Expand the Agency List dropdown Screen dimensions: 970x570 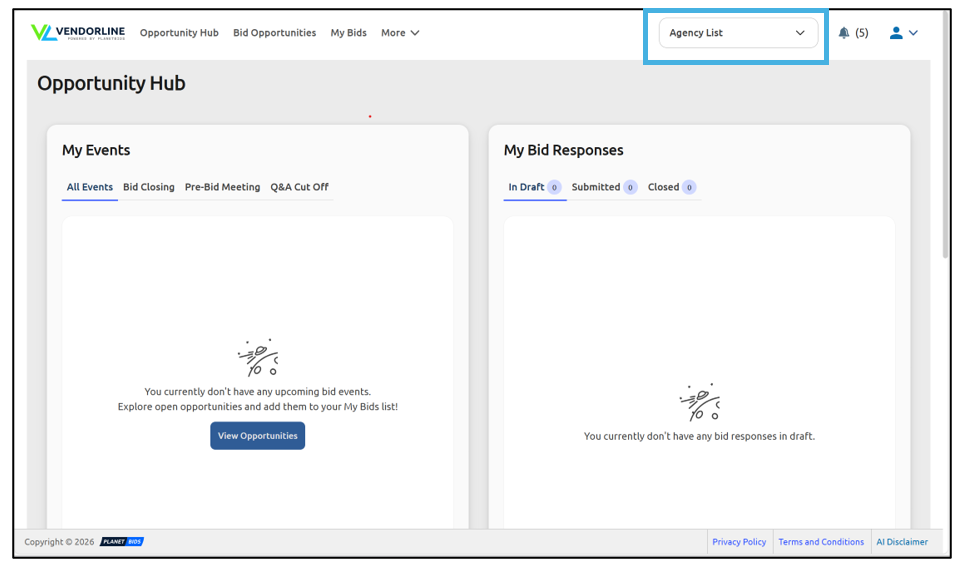pos(738,33)
